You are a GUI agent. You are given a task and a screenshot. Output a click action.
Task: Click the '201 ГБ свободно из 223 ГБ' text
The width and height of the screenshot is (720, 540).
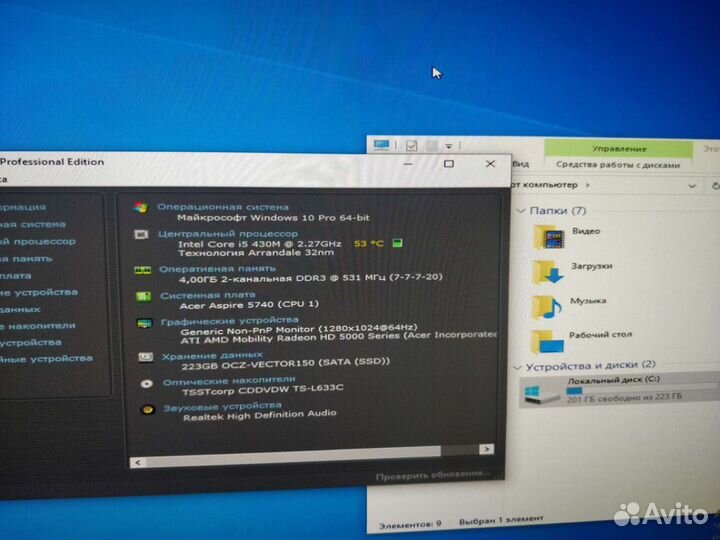624,398
